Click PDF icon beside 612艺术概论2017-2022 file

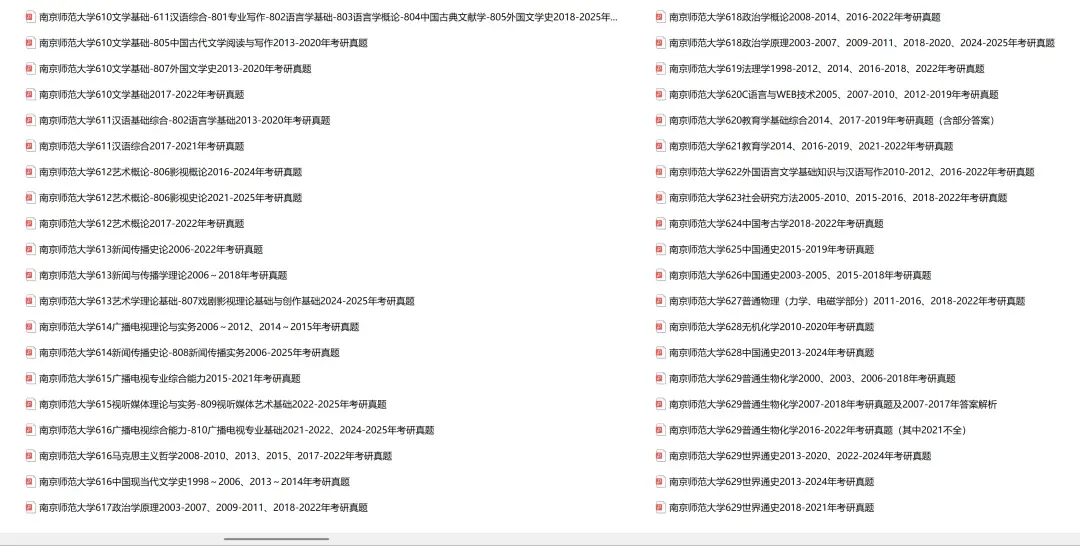pyautogui.click(x=30, y=224)
